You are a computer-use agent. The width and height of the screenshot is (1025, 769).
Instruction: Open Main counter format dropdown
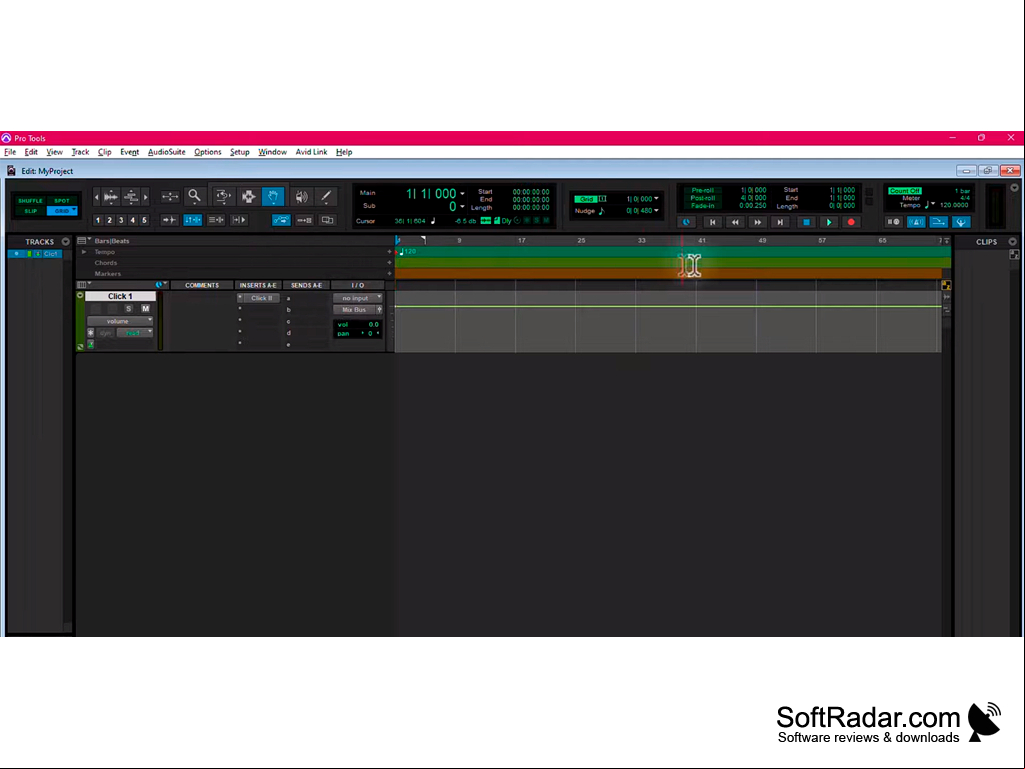coord(462,194)
